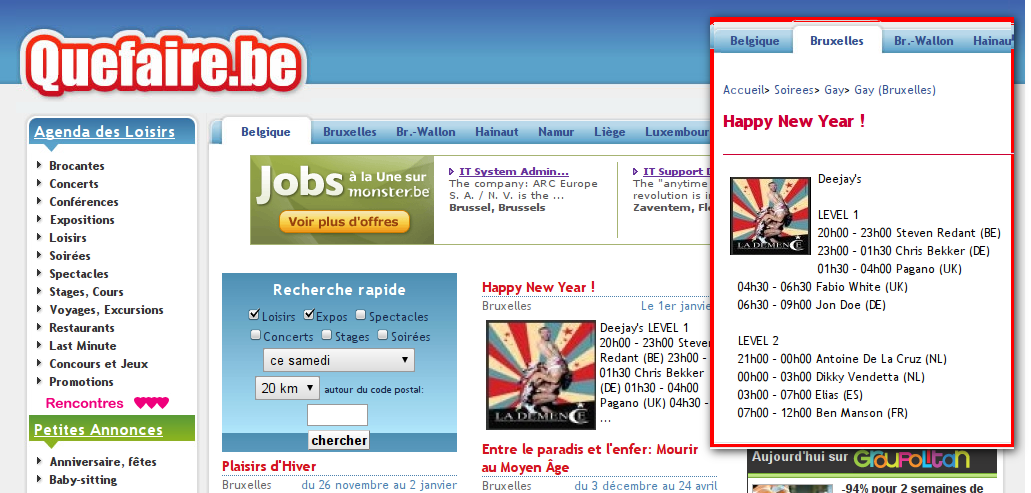Viewport: 1031px width, 493px height.
Task: Open the Rencontres link
Action: pos(85,403)
